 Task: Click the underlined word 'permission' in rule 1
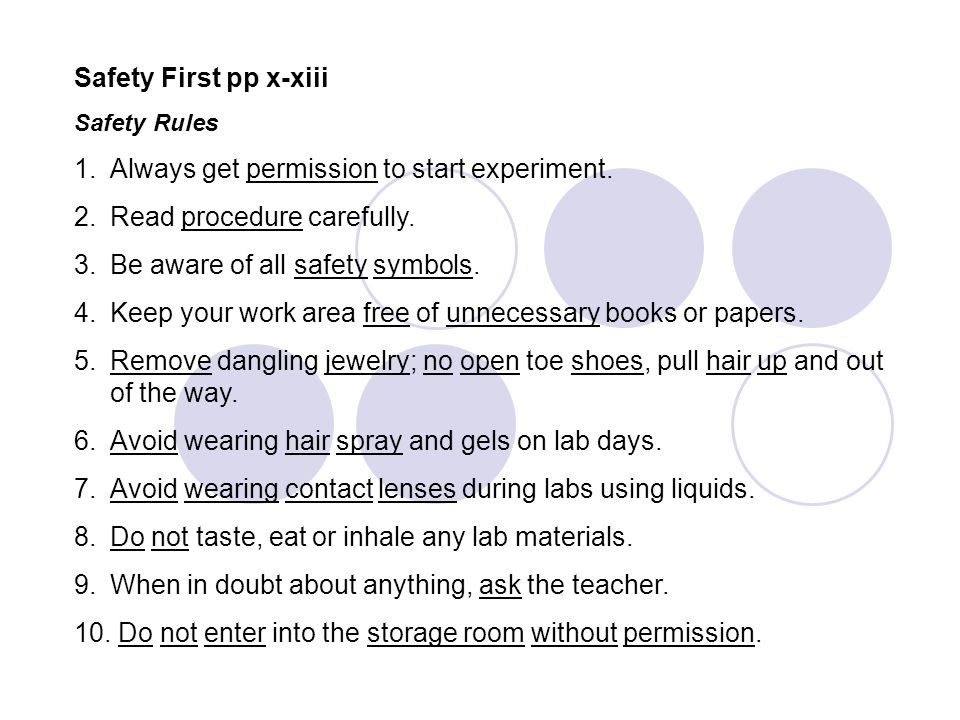[x=312, y=170]
